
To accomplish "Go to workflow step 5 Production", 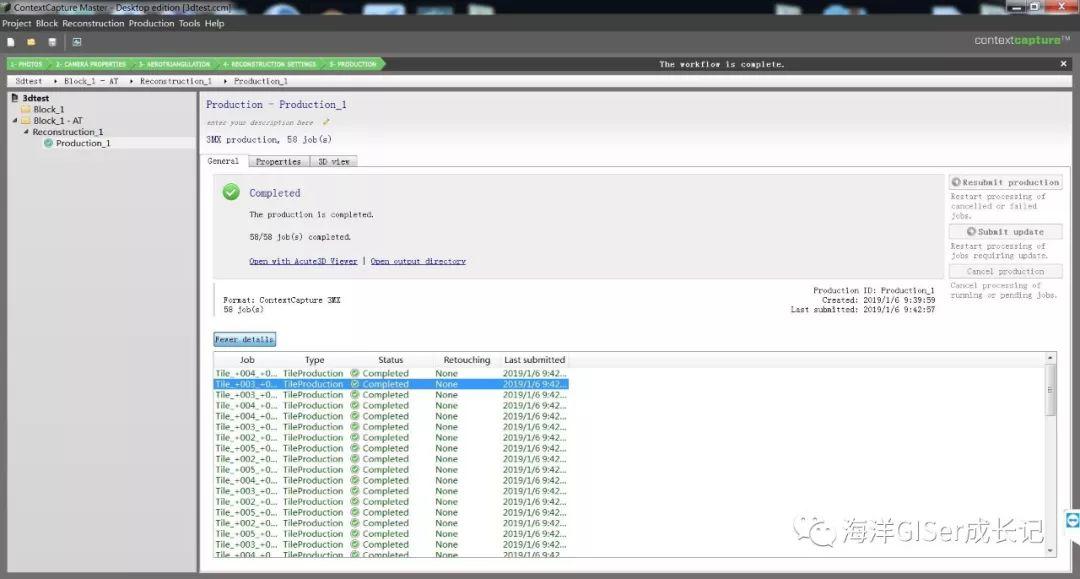I will point(353,64).
